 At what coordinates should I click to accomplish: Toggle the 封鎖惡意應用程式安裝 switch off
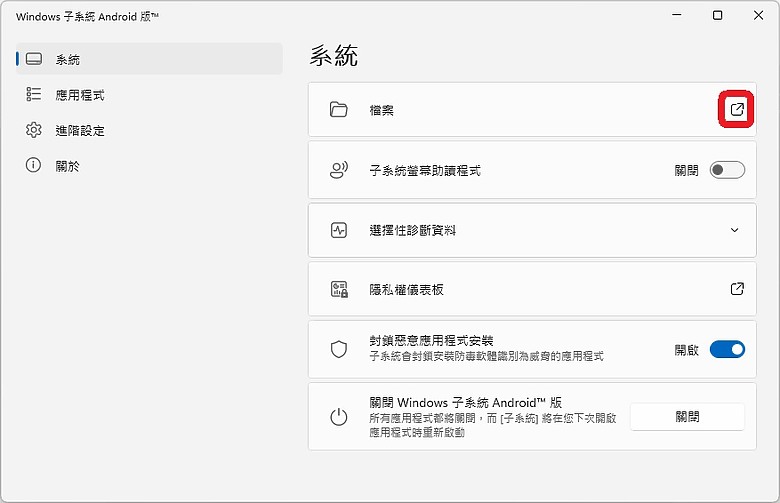click(727, 349)
